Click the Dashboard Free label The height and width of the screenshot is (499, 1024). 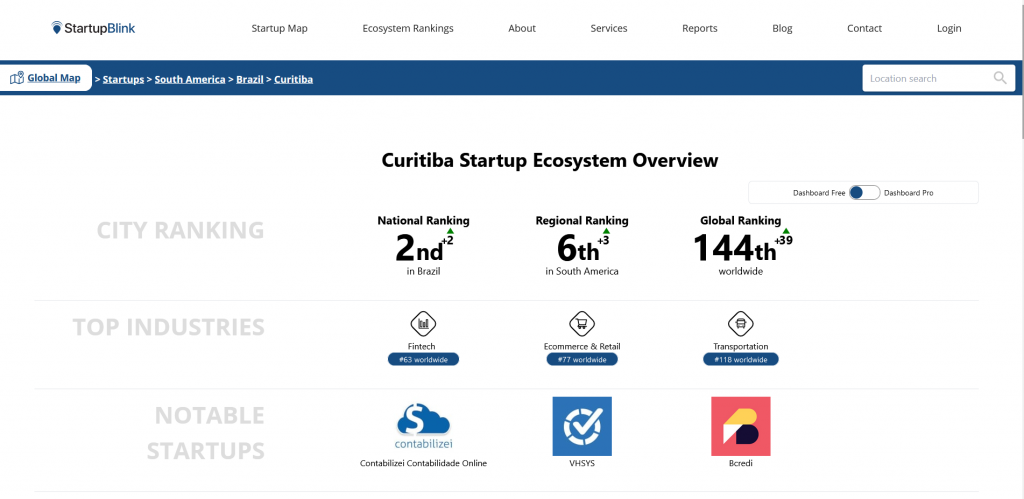pos(819,193)
